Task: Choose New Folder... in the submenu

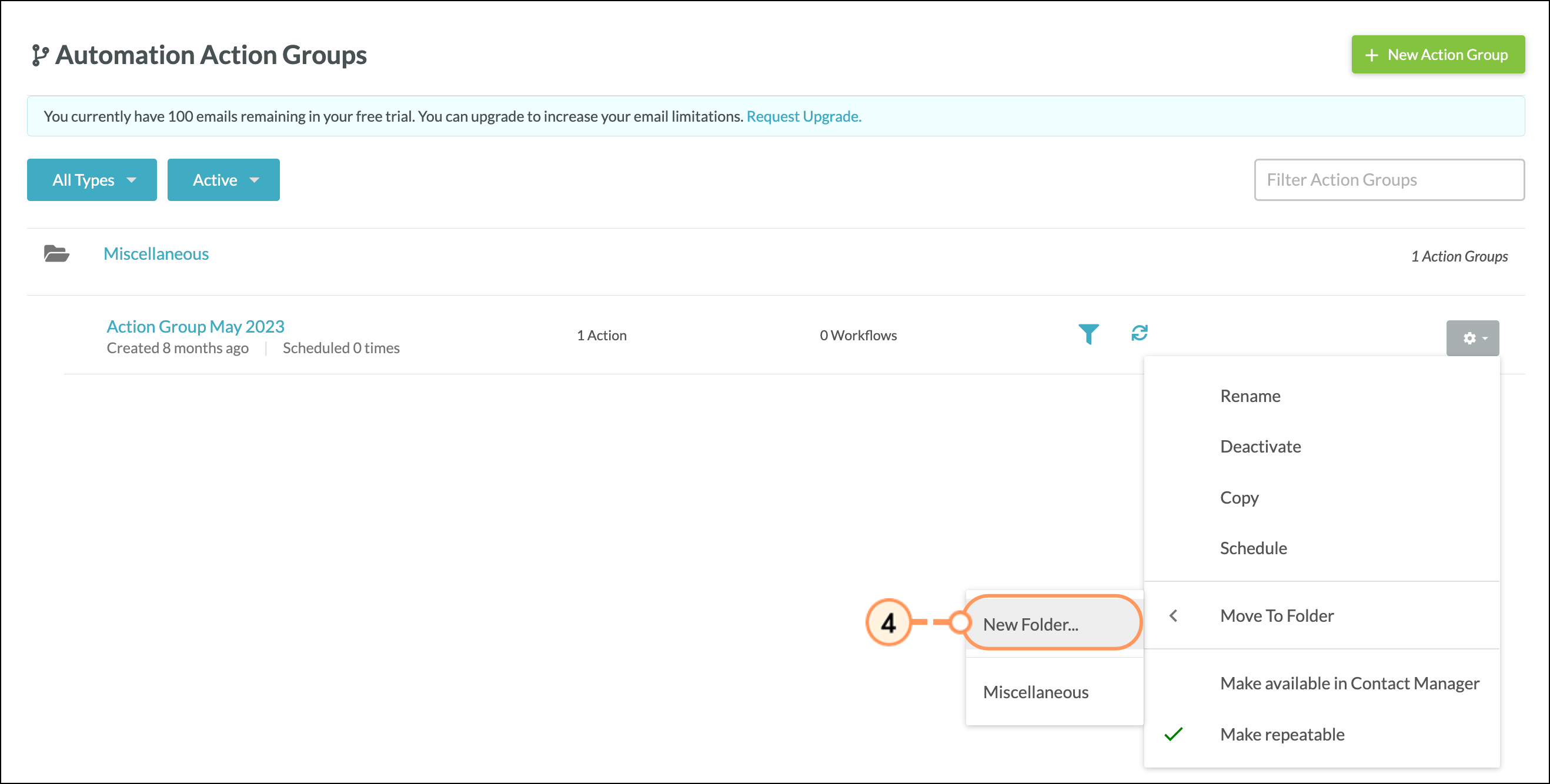Action: pos(1054,625)
